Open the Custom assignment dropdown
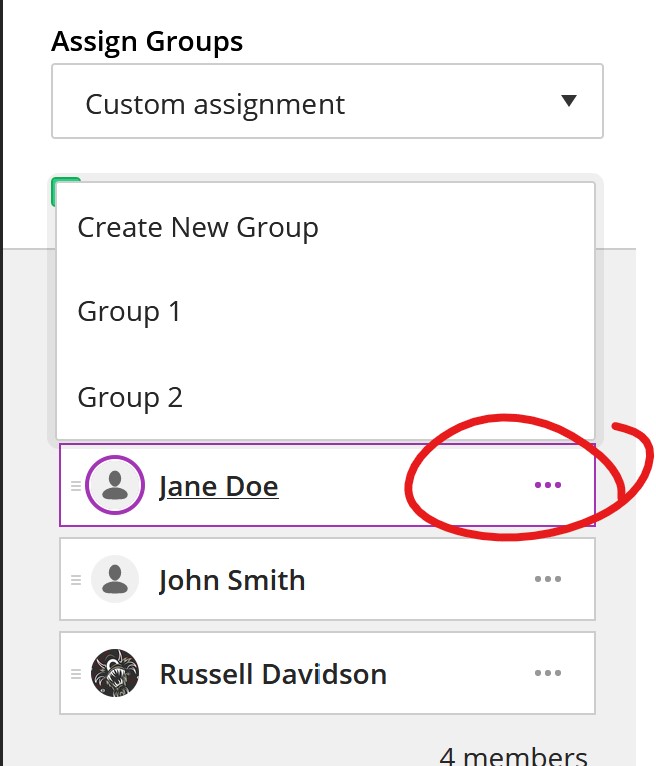Viewport: 656px width, 766px height. [327, 101]
